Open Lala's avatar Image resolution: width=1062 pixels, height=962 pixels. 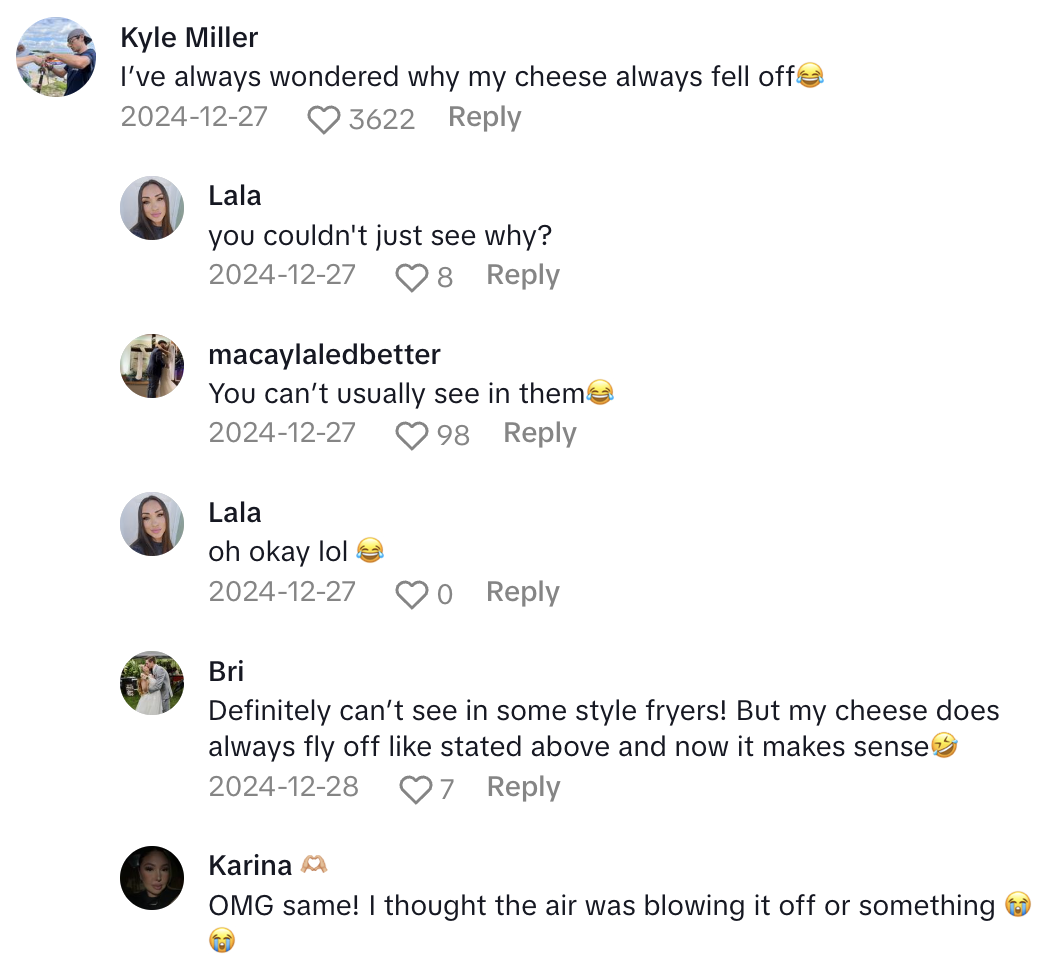pyautogui.click(x=152, y=207)
